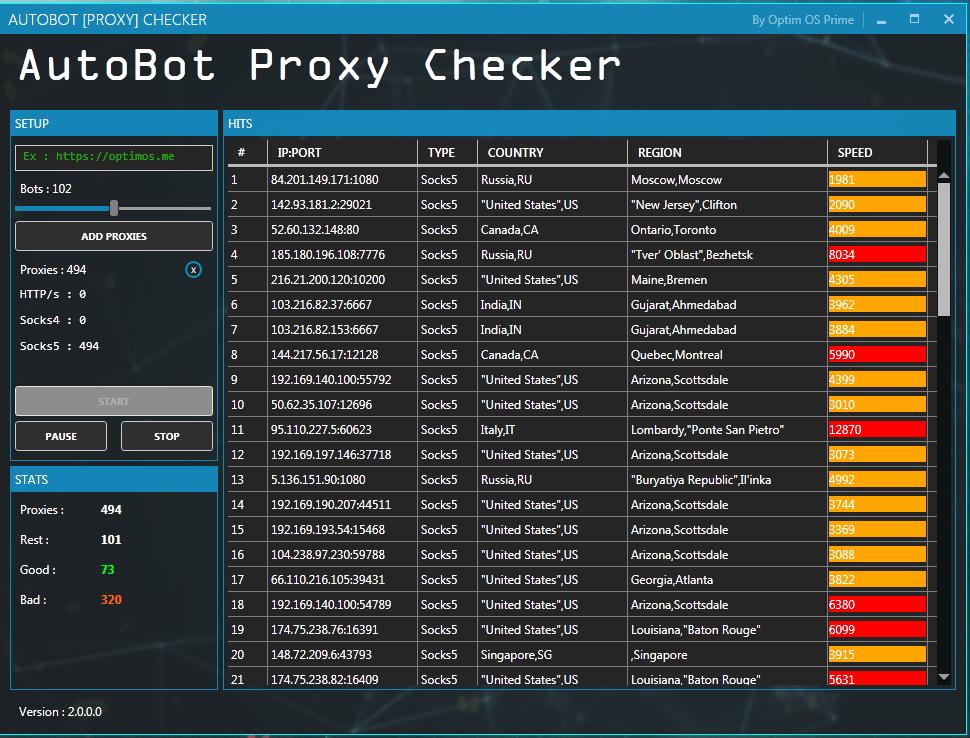Image resolution: width=970 pixels, height=738 pixels.
Task: Pause the proxy check
Action: (61, 436)
